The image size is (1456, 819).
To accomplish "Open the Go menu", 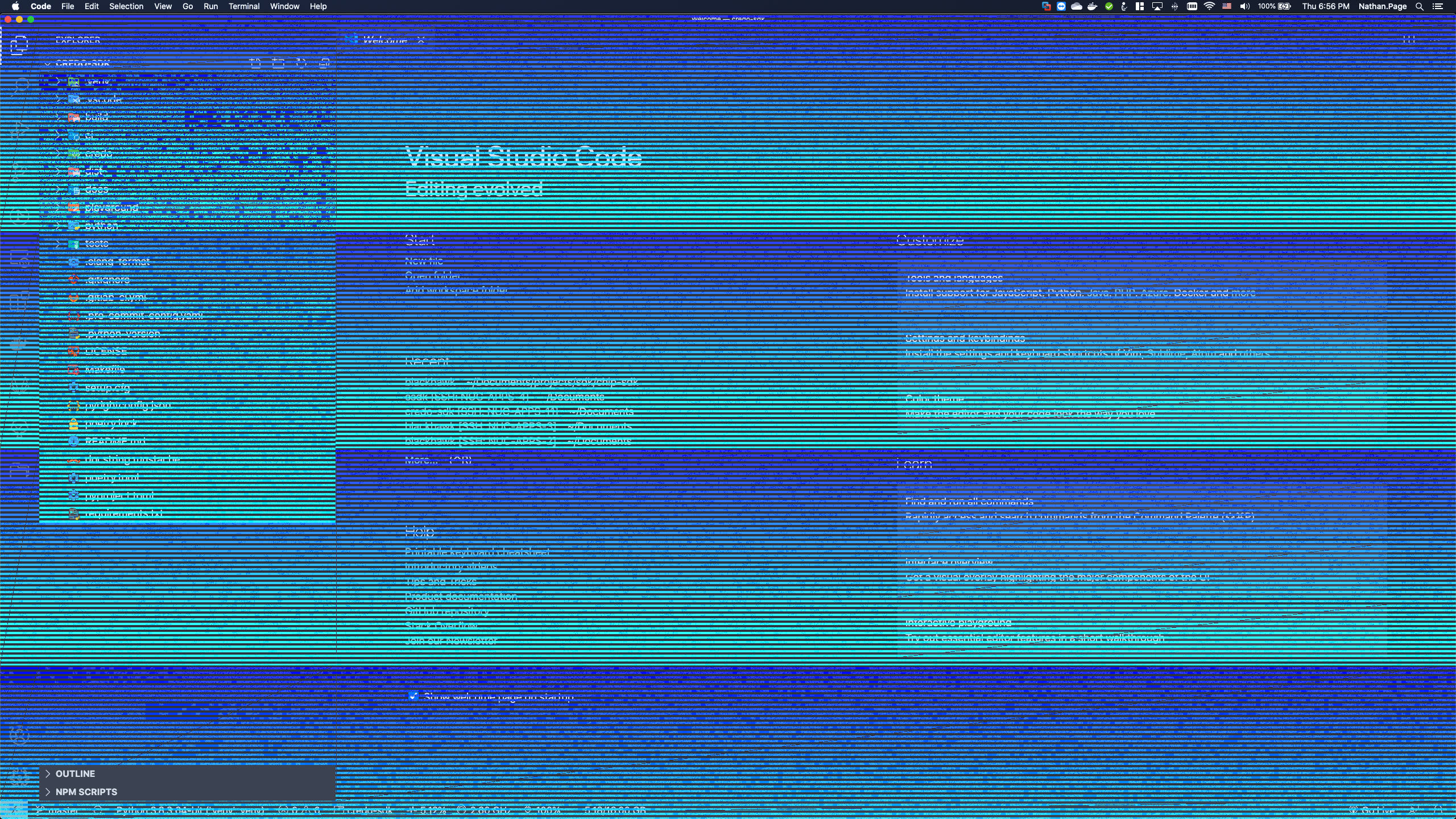I will tap(188, 6).
